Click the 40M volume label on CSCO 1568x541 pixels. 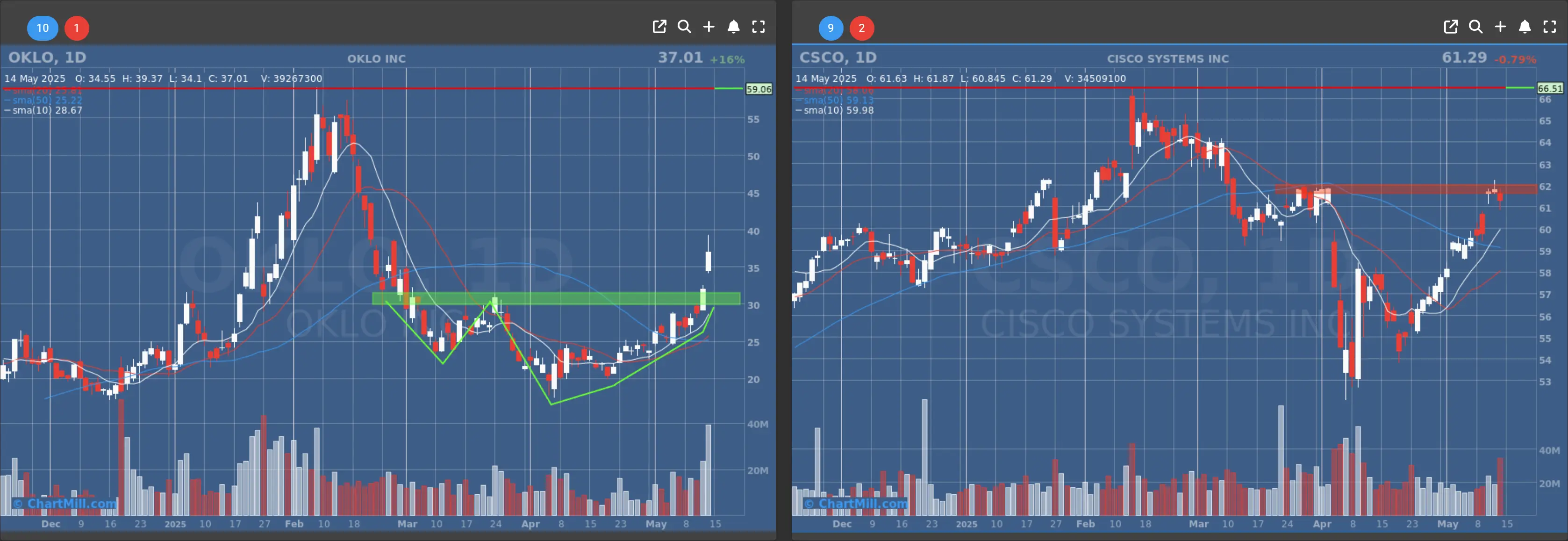point(1549,451)
